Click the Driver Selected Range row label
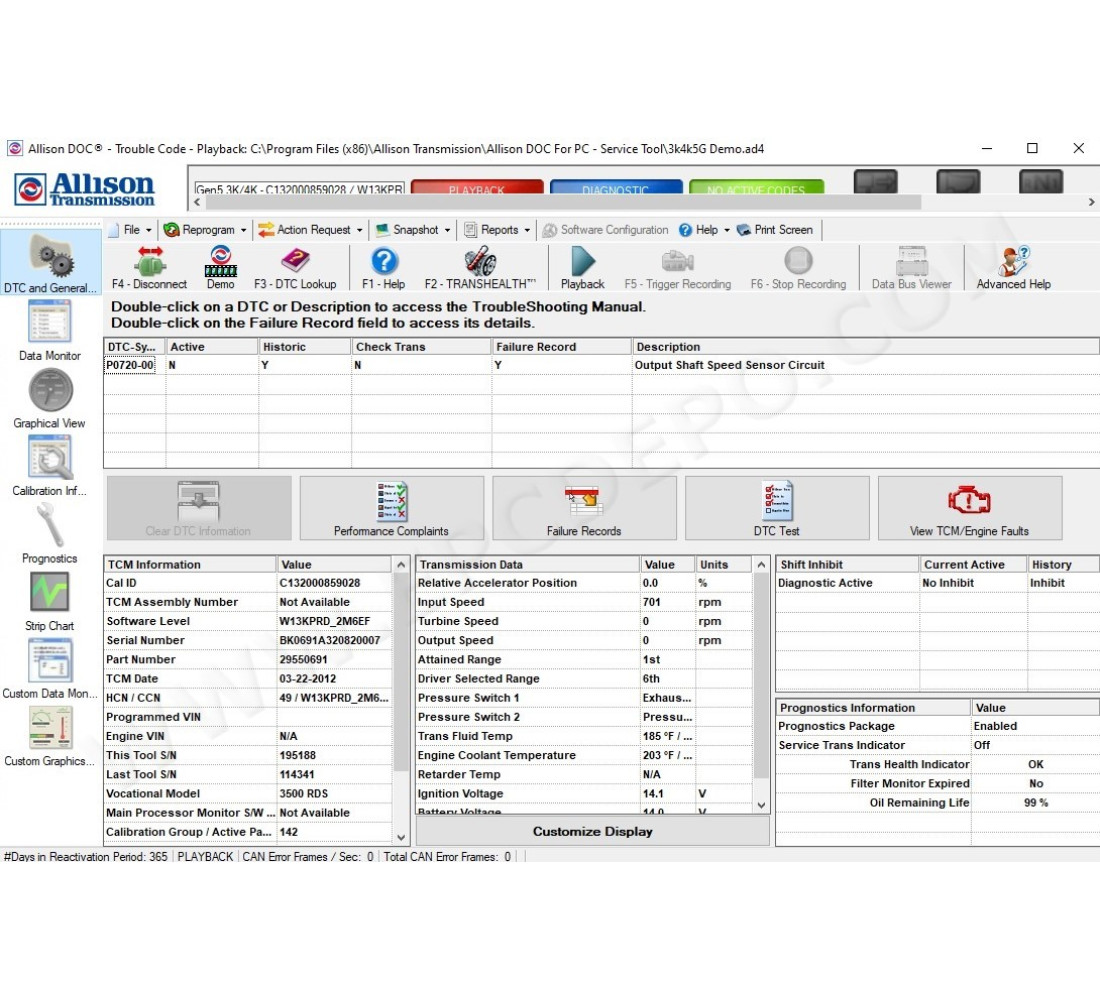The image size is (1100, 1000). (x=478, y=679)
